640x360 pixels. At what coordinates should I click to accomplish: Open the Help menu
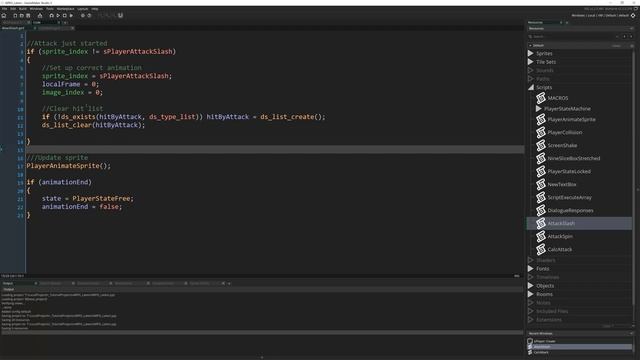tap(95, 9)
